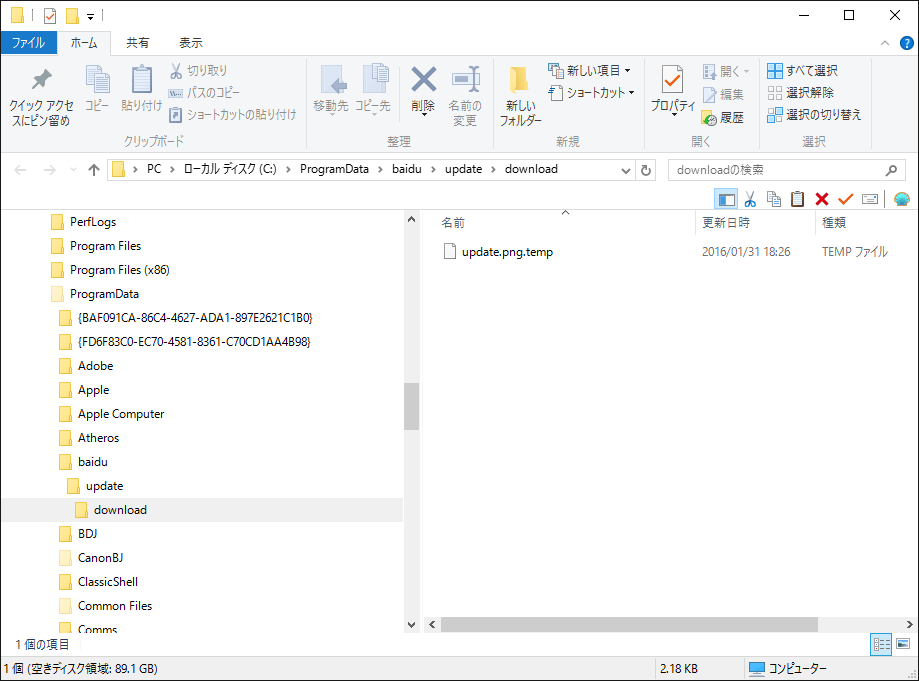Create a new folder with the ribbon button
Viewport: 919px width, 681px height.
pos(520,96)
